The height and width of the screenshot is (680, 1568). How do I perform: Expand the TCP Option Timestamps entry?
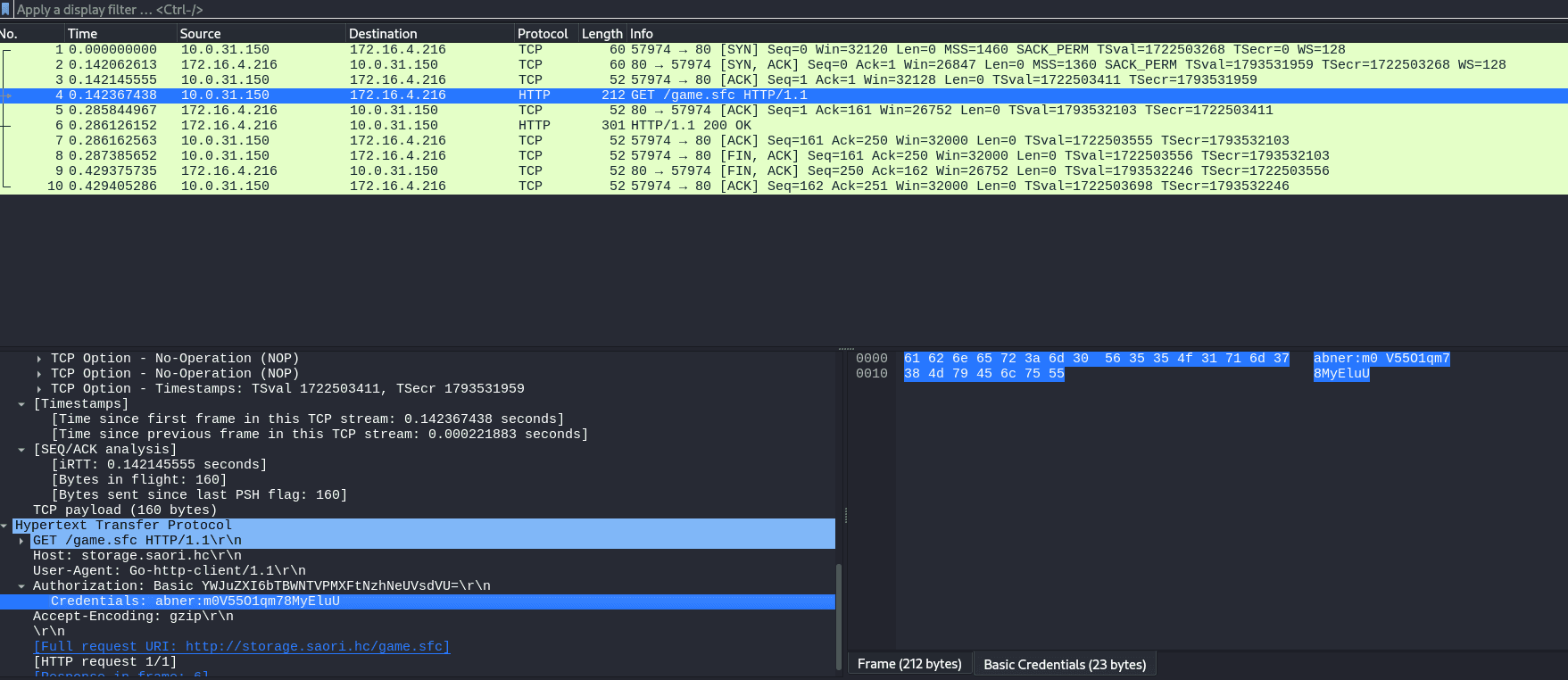(x=39, y=389)
